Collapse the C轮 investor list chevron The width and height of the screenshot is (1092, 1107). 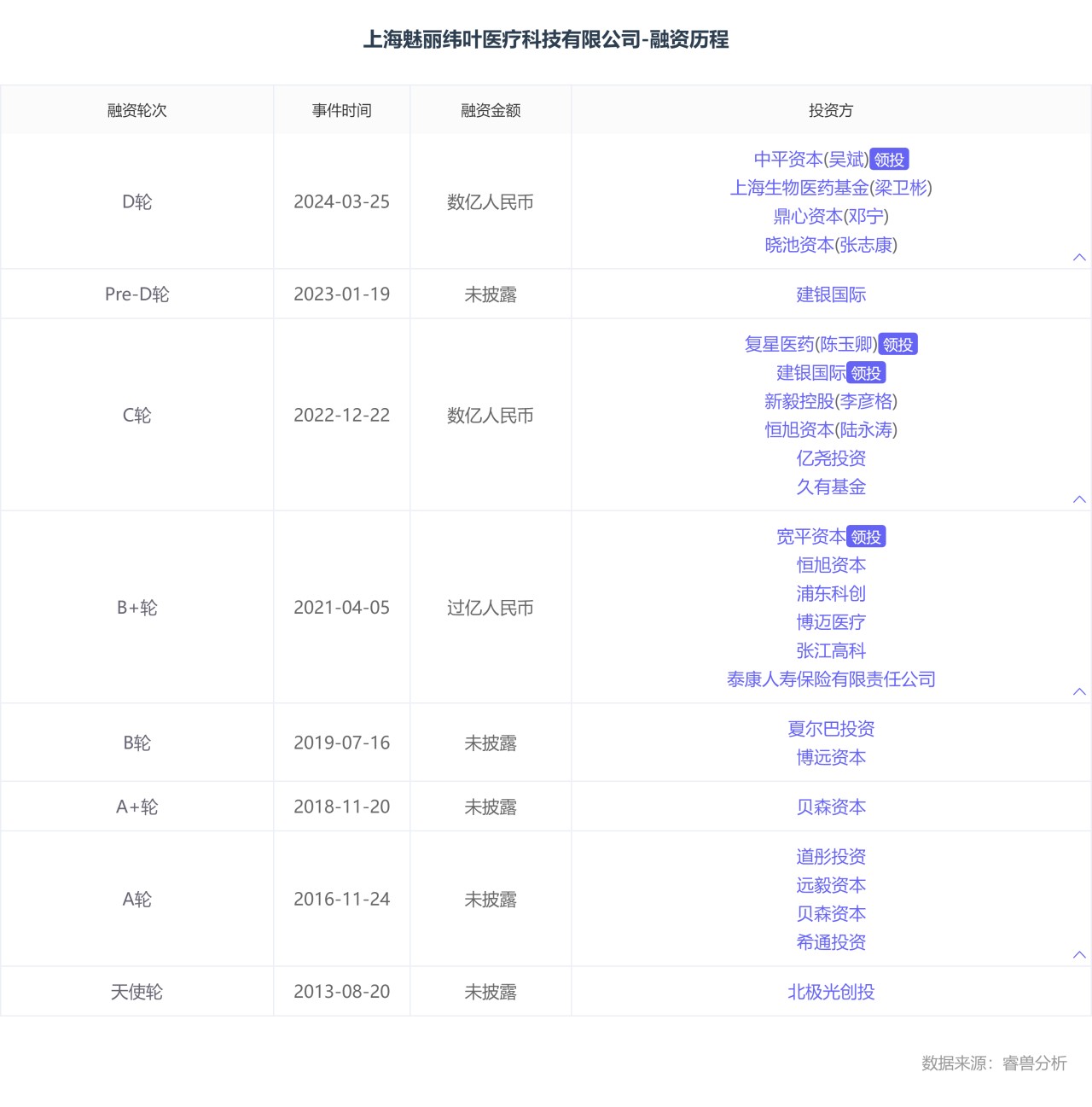pos(1079,498)
